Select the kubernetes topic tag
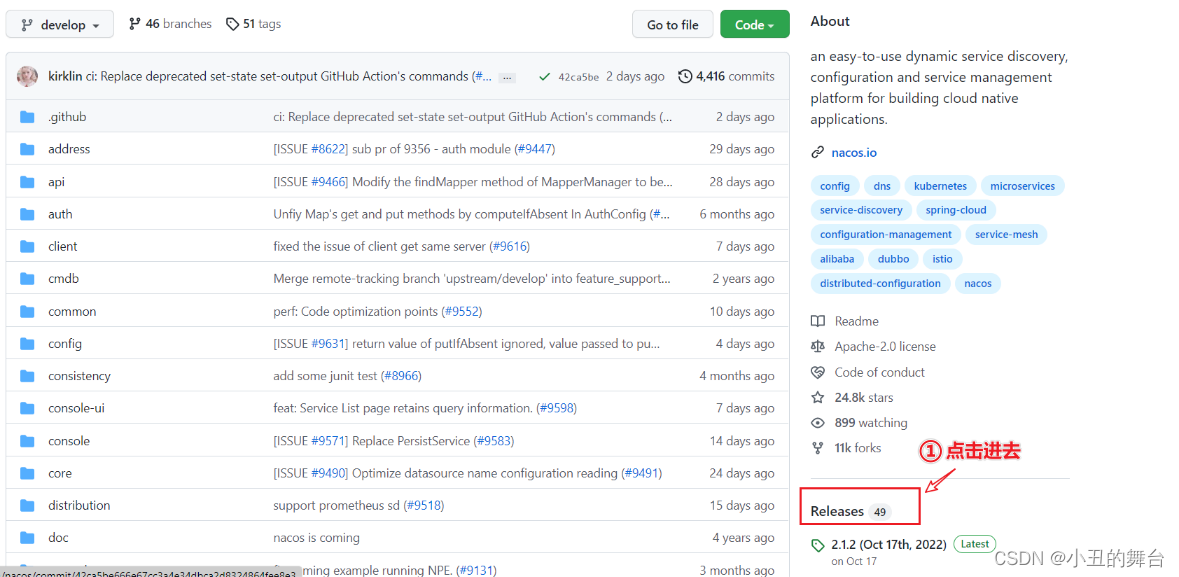Viewport: 1179px width, 577px height. click(x=940, y=186)
